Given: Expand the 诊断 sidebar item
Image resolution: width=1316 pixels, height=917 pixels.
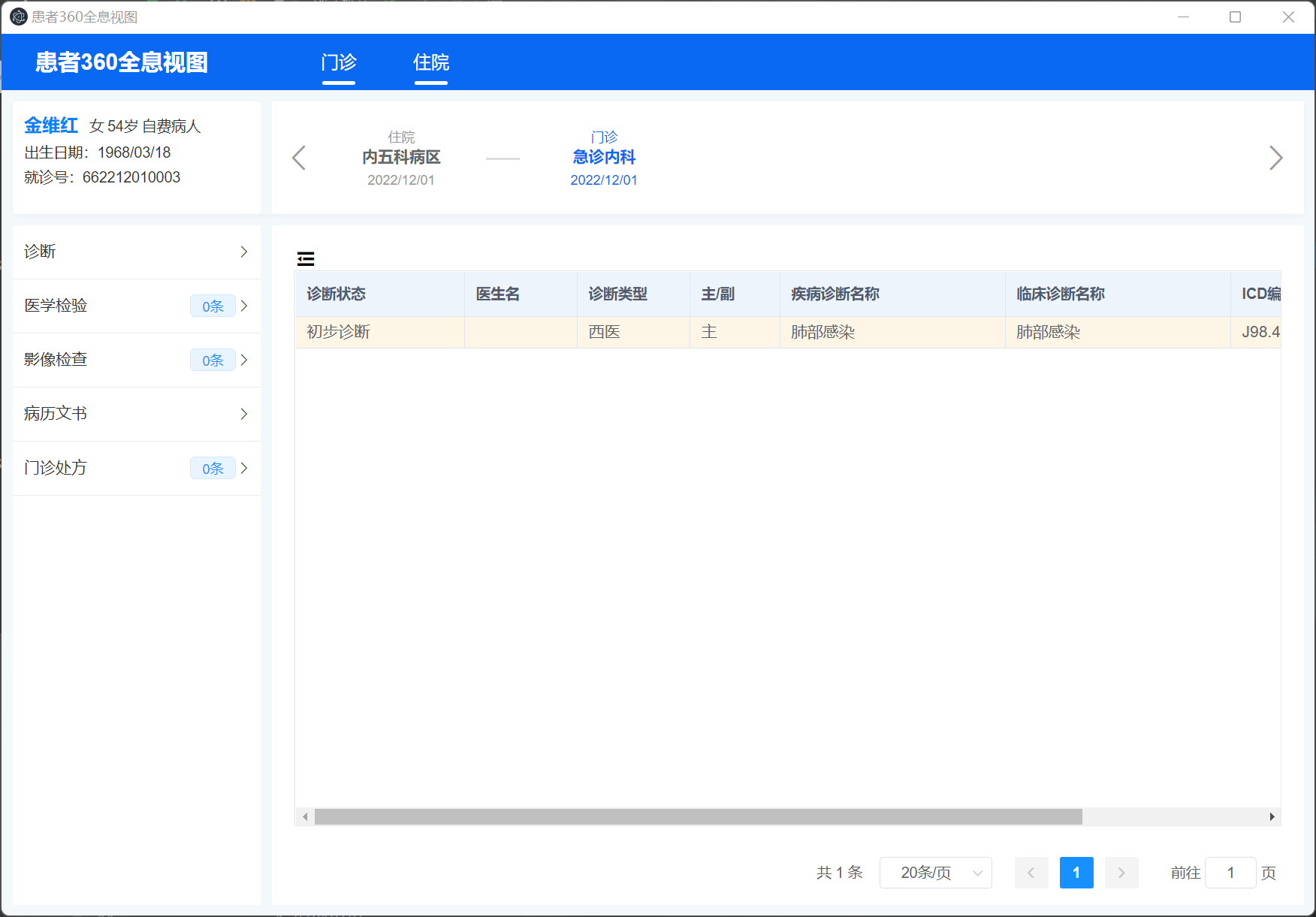Looking at the screenshot, I should pyautogui.click(x=137, y=252).
